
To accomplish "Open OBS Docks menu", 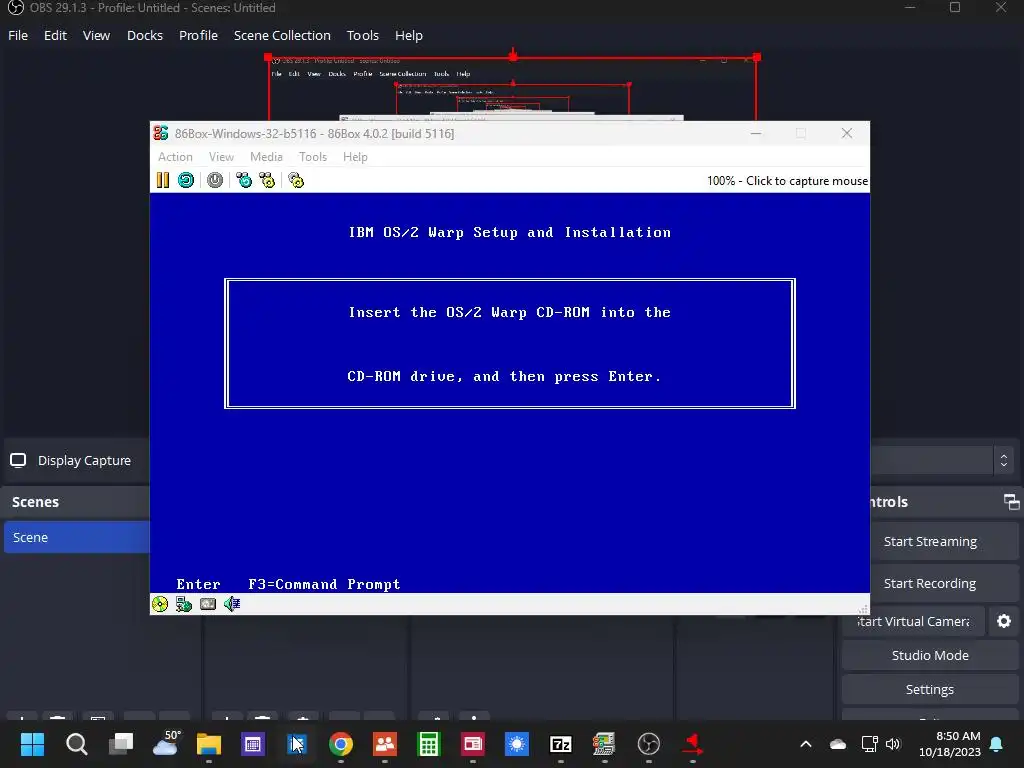I will tap(144, 35).
